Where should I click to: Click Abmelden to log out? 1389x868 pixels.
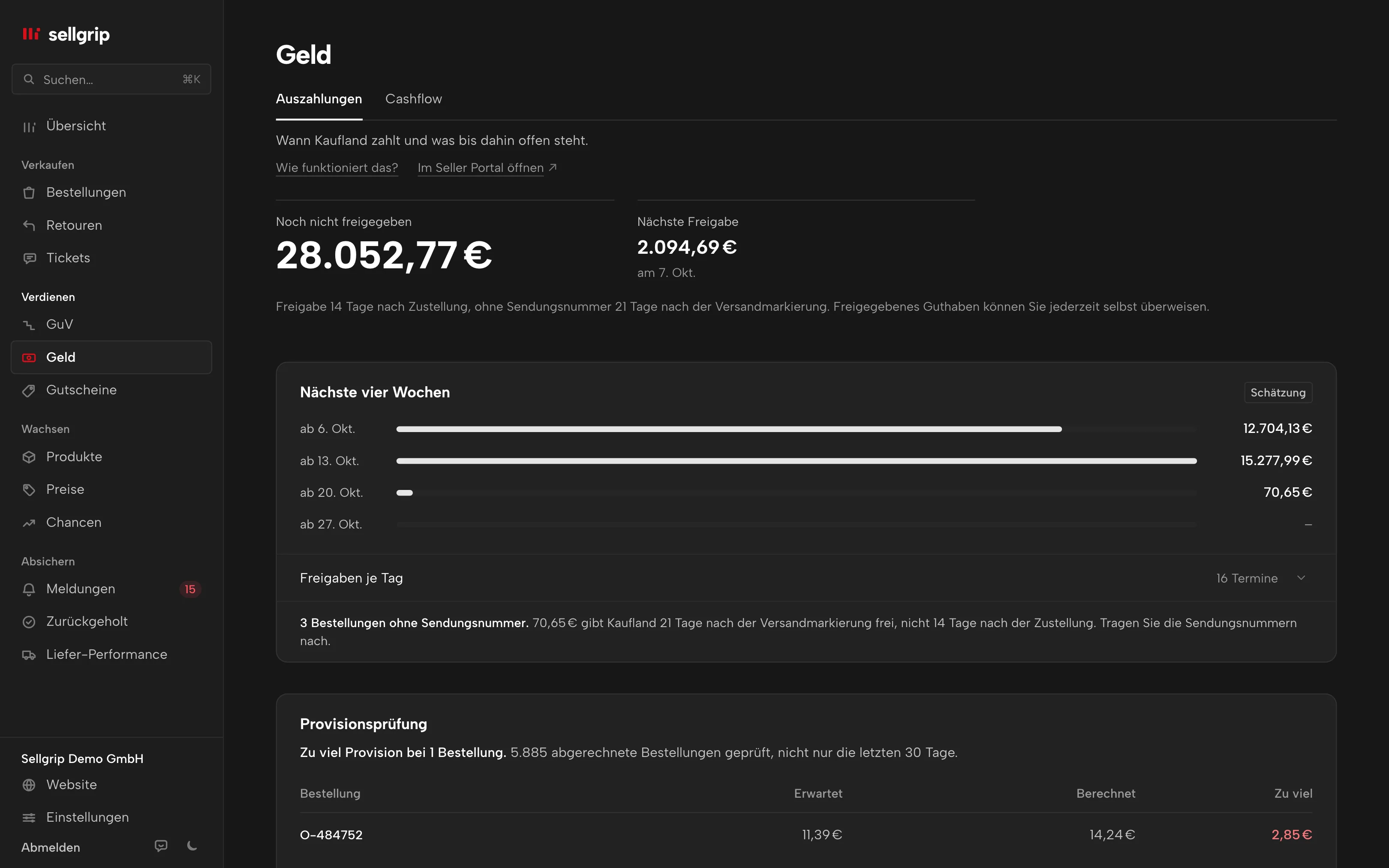pos(51,847)
